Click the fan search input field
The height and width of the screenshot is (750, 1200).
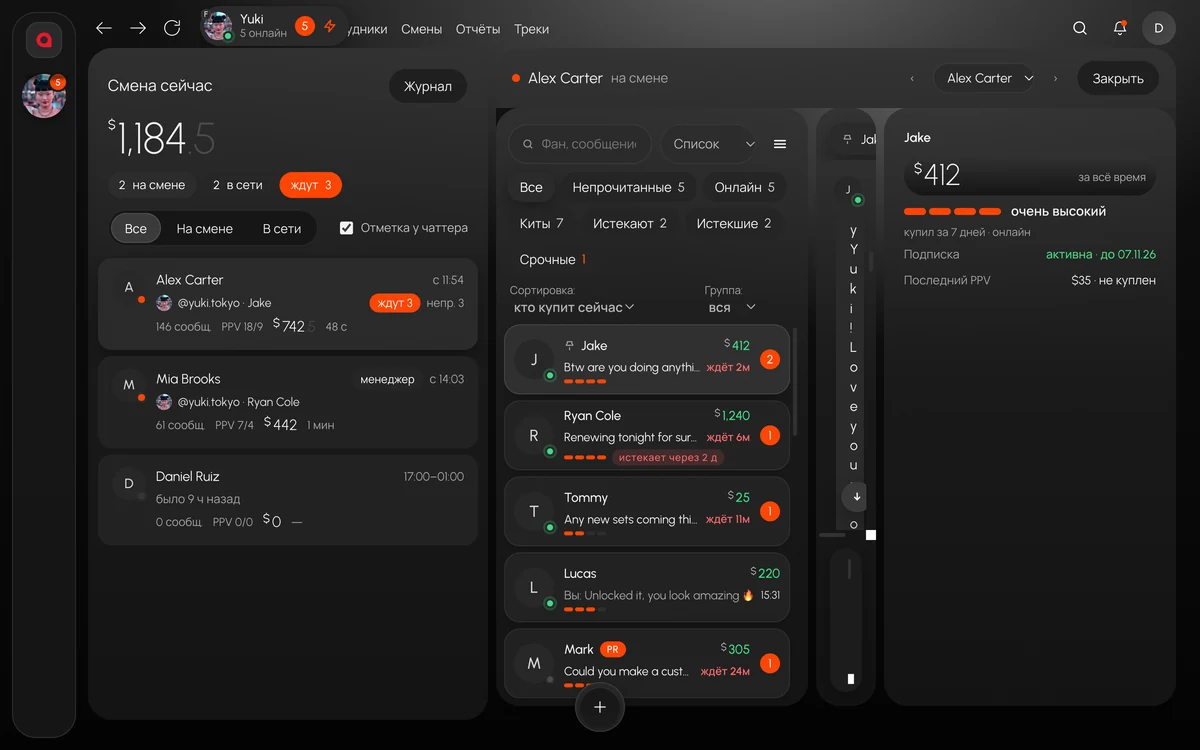[x=580, y=144]
